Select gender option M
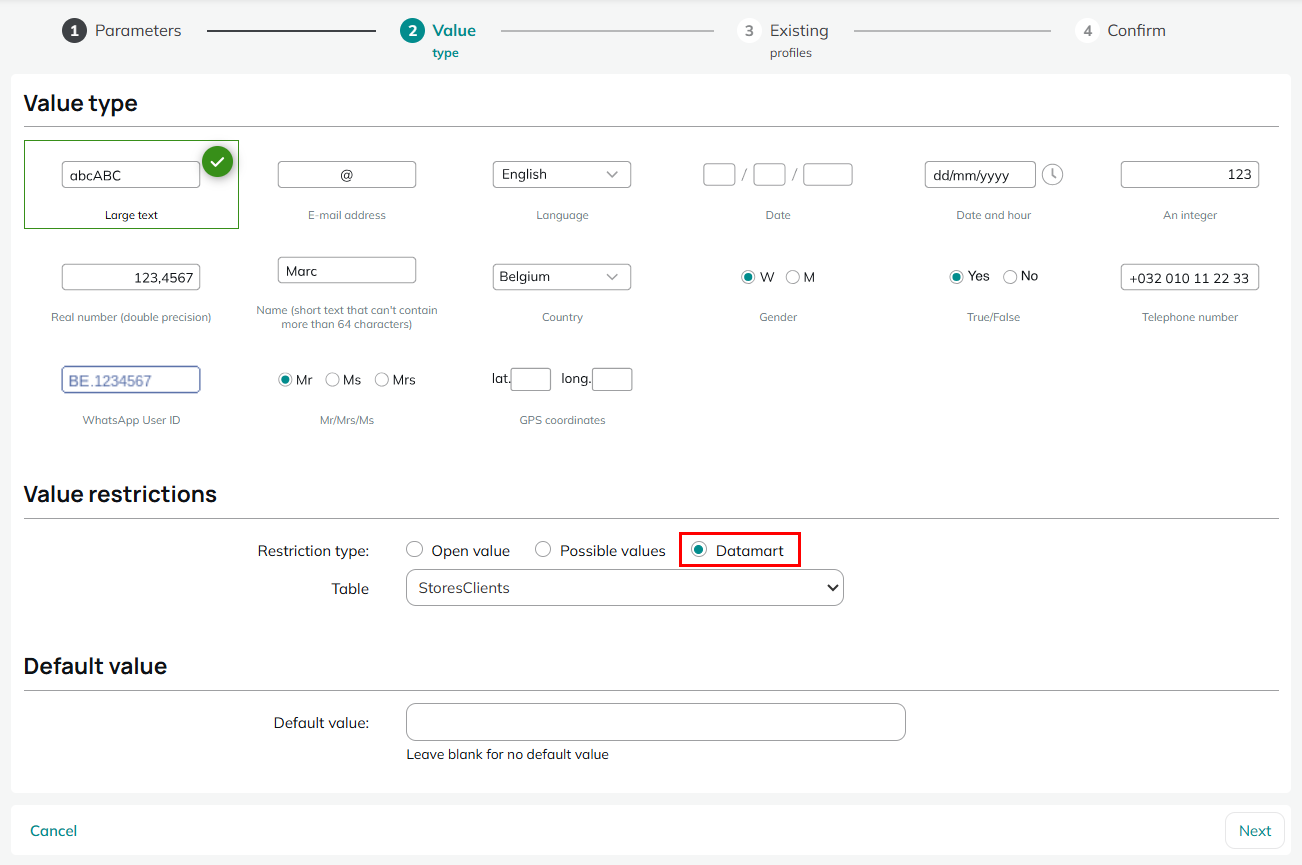 pyautogui.click(x=793, y=277)
